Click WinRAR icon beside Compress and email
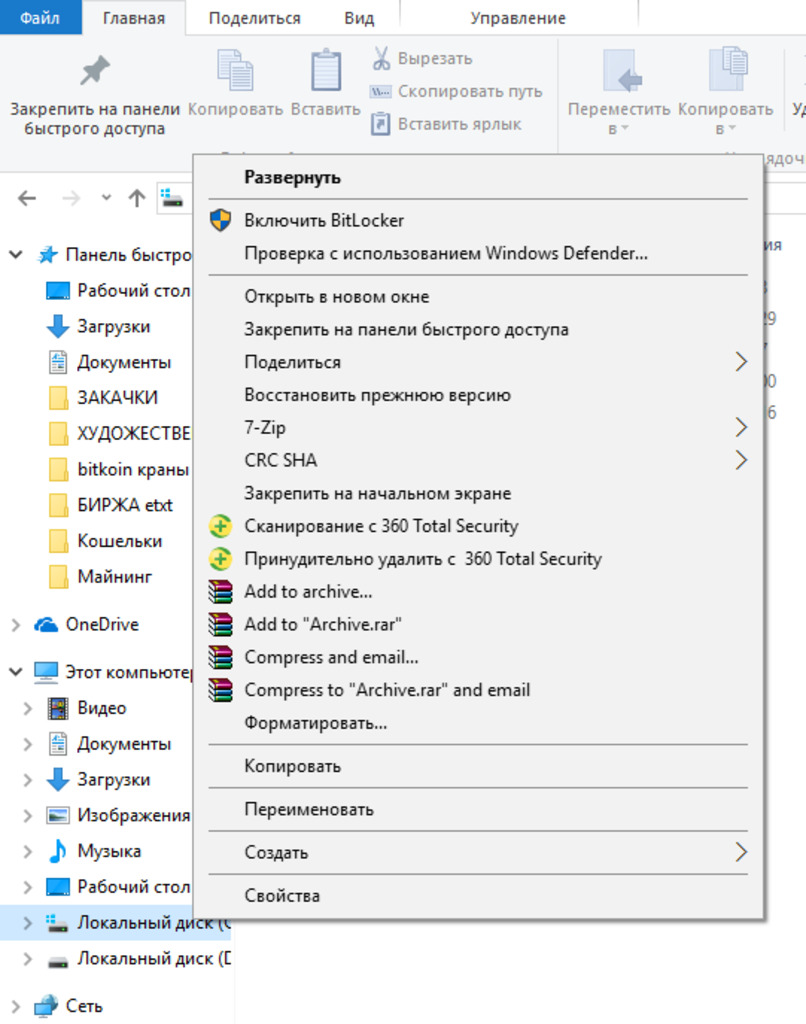This screenshot has height=1024, width=806. (220, 657)
